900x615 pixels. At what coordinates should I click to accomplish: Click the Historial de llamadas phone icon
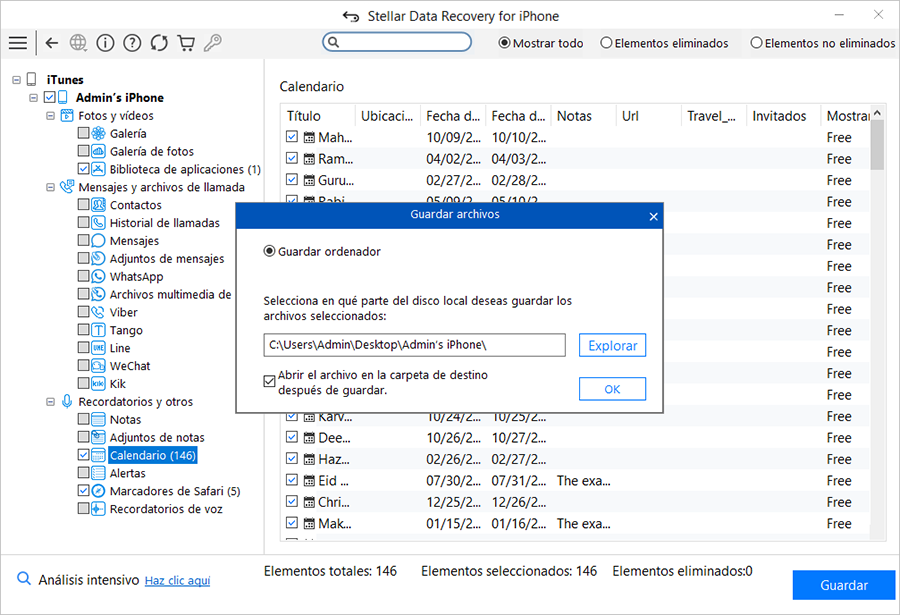click(x=99, y=223)
